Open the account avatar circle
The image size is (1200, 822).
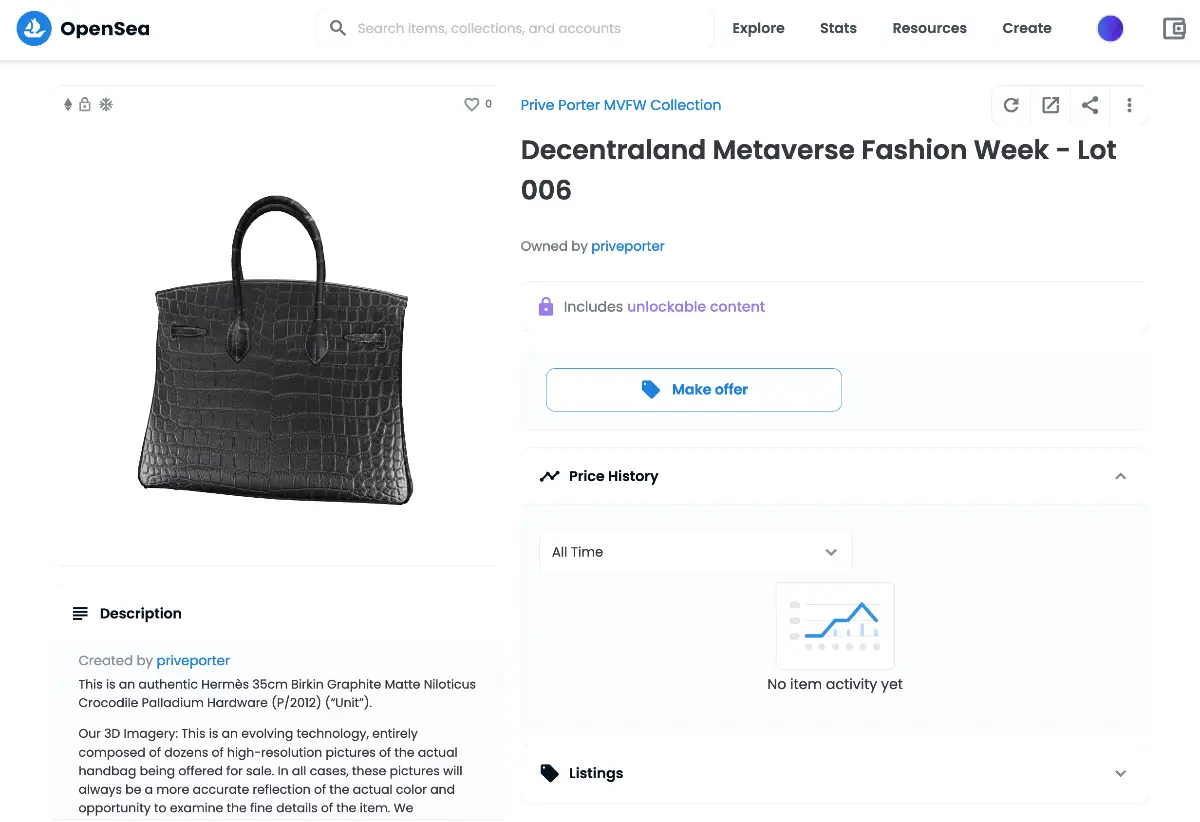(1110, 29)
